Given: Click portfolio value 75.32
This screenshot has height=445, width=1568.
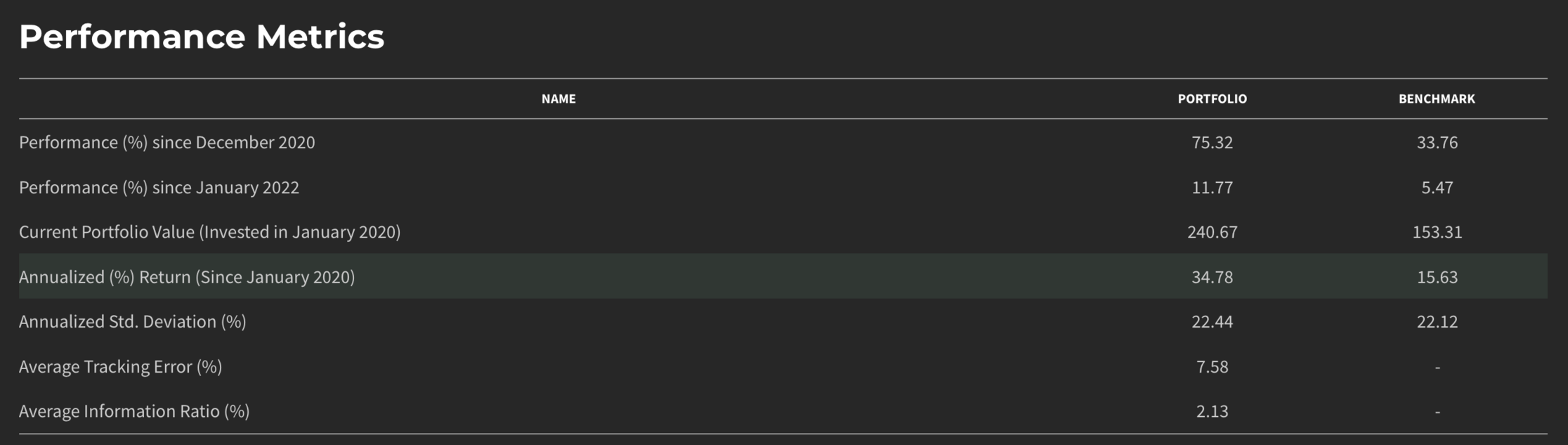Looking at the screenshot, I should 1212,143.
